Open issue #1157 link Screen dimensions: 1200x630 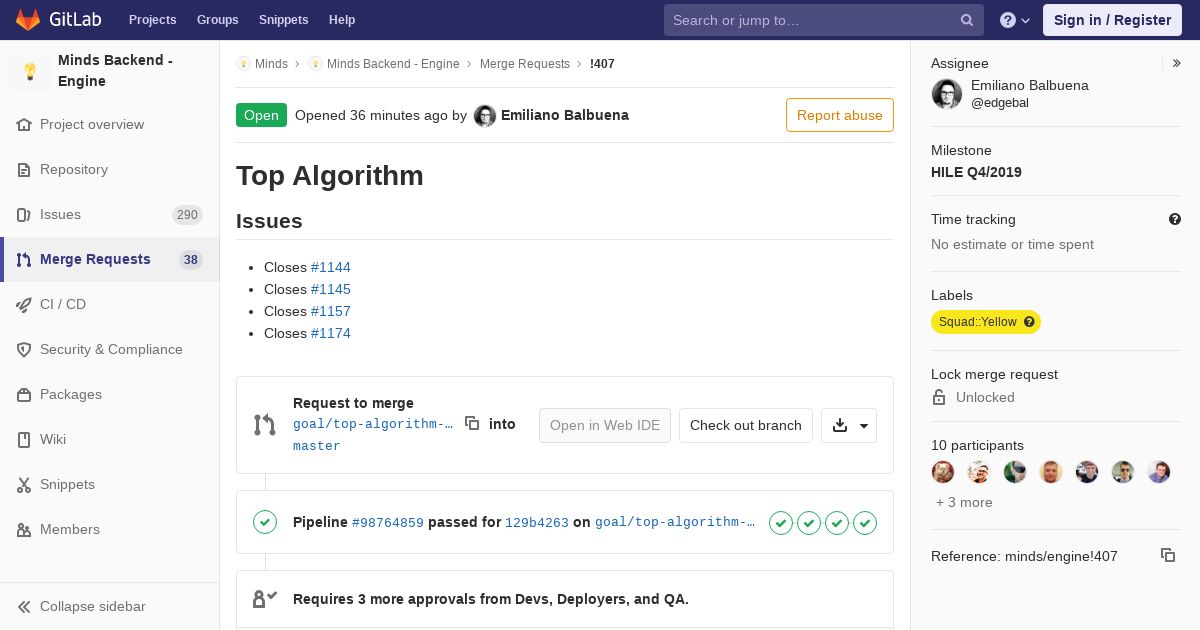[331, 311]
